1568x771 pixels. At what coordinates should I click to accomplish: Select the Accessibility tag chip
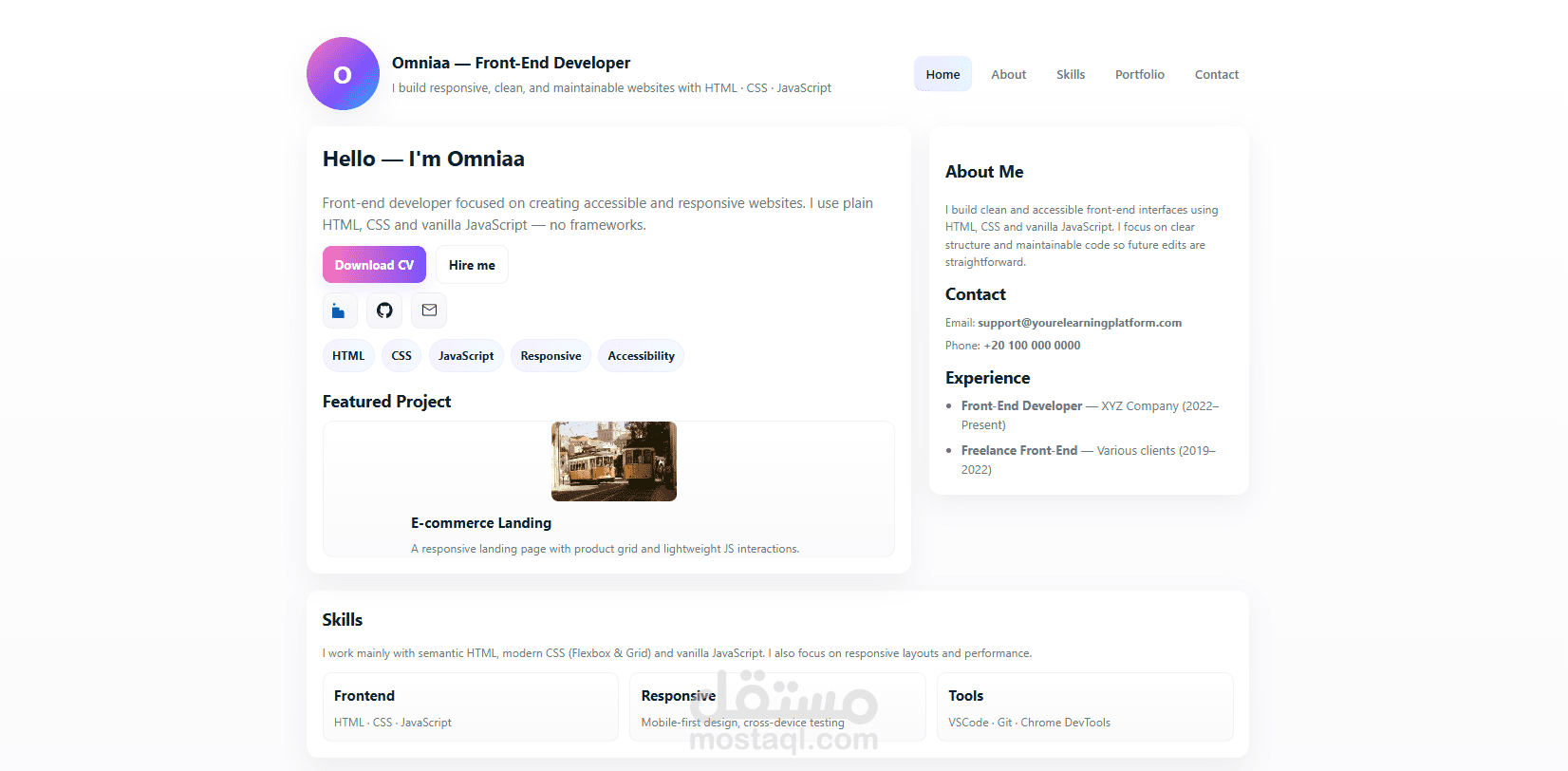click(641, 356)
